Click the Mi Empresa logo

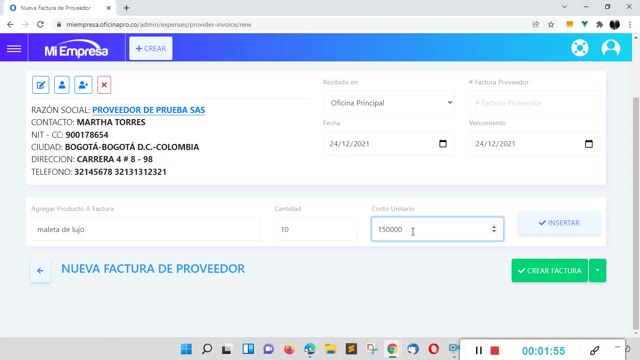[76, 49]
